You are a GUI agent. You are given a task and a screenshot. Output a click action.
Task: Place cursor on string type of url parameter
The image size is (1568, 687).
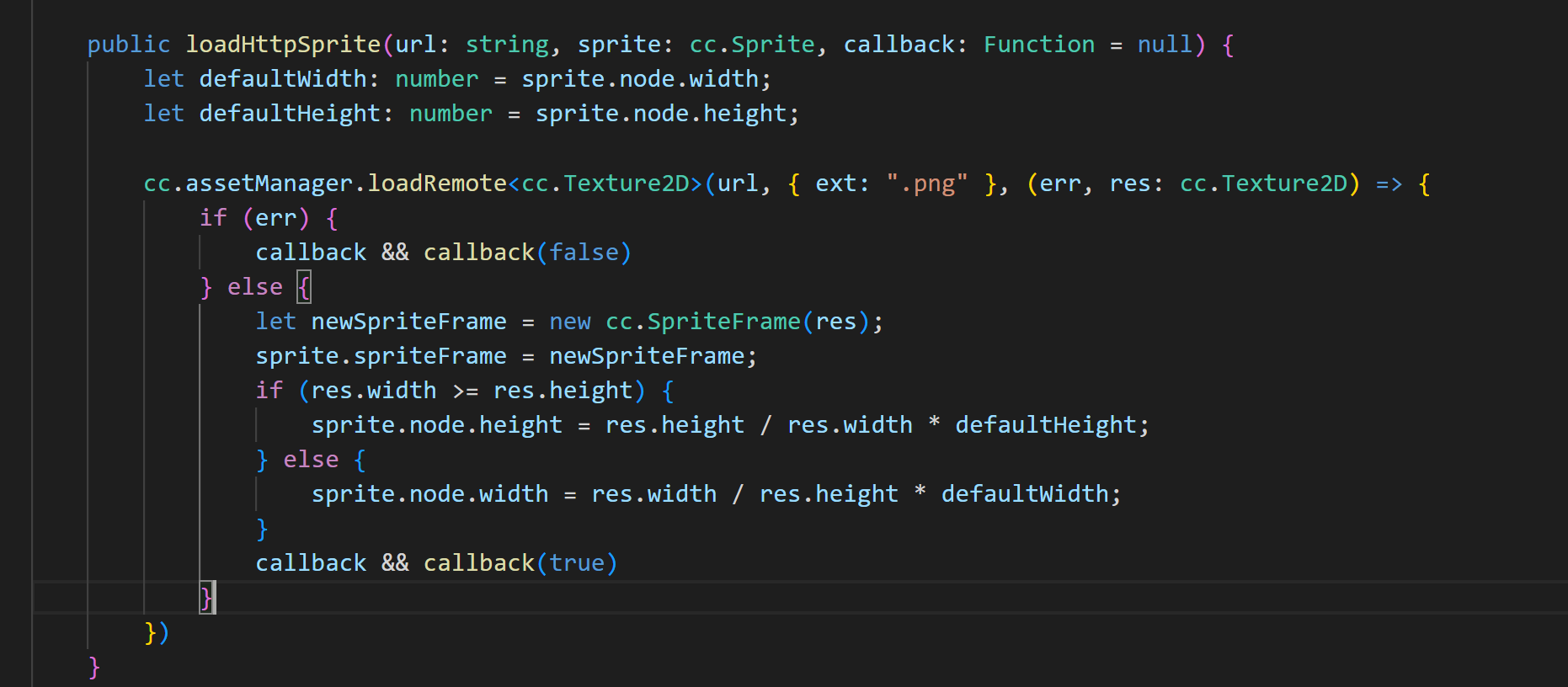507,45
